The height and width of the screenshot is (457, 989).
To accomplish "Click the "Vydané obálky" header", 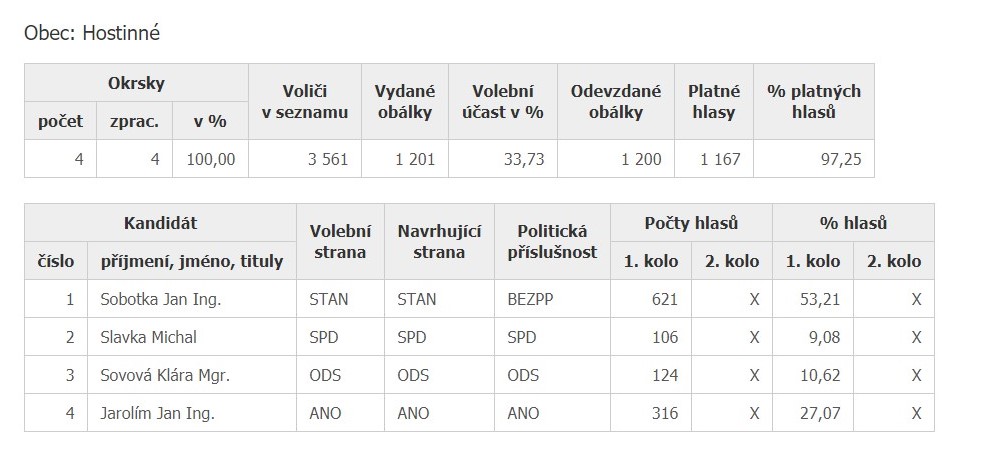I will [x=404, y=102].
